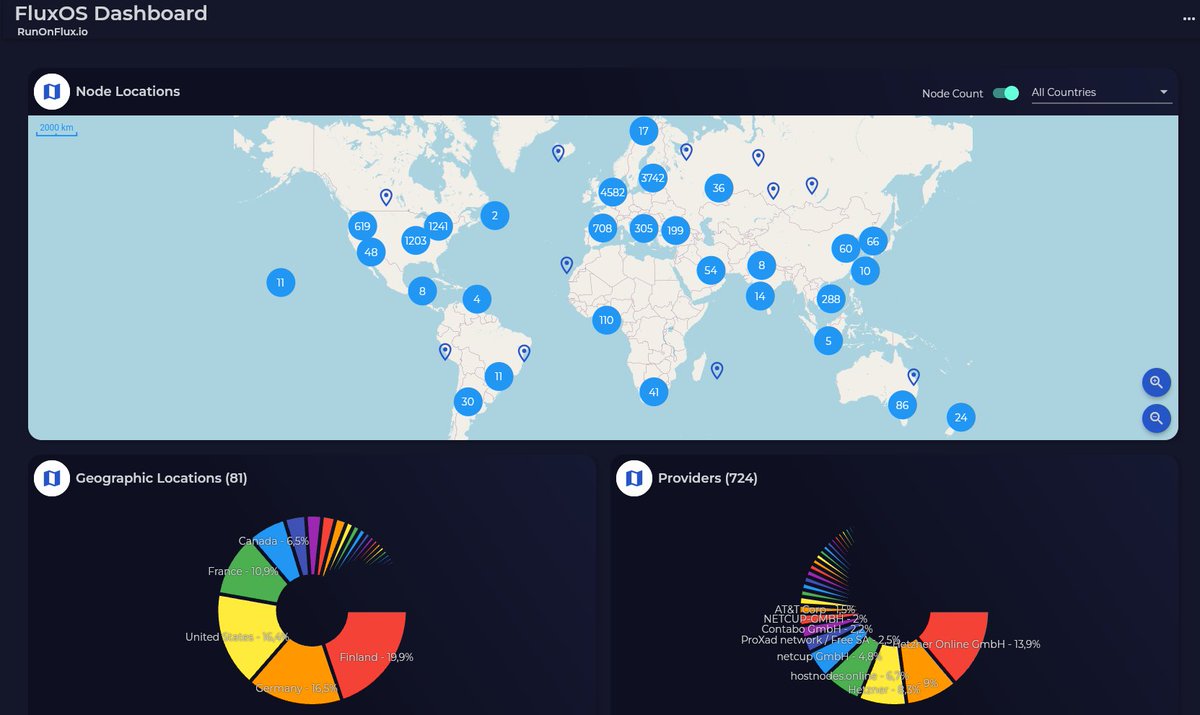Select the 66 node cluster near Japan
This screenshot has width=1200, height=715.
872,241
